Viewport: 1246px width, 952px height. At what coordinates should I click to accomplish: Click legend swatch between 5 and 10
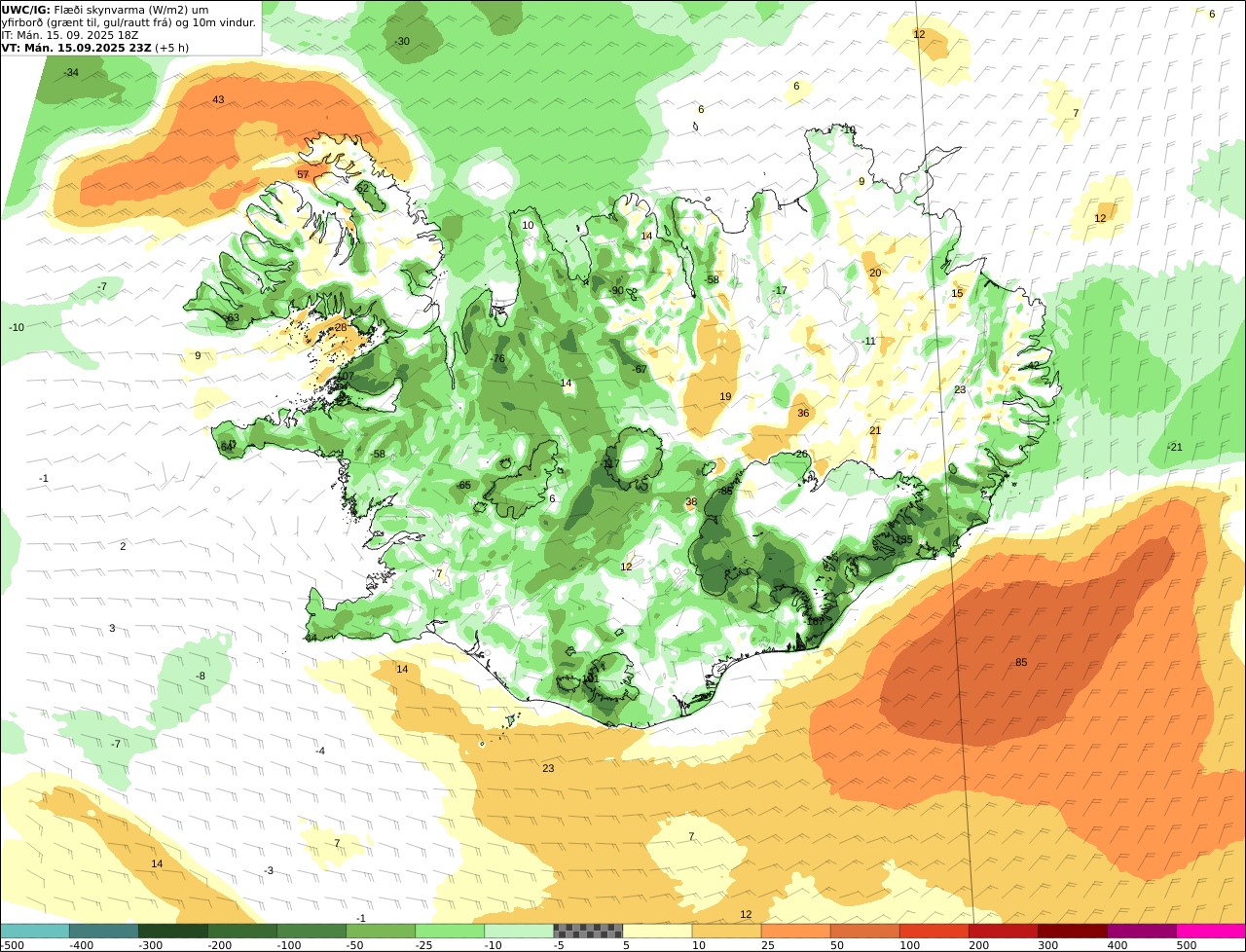pos(657,931)
